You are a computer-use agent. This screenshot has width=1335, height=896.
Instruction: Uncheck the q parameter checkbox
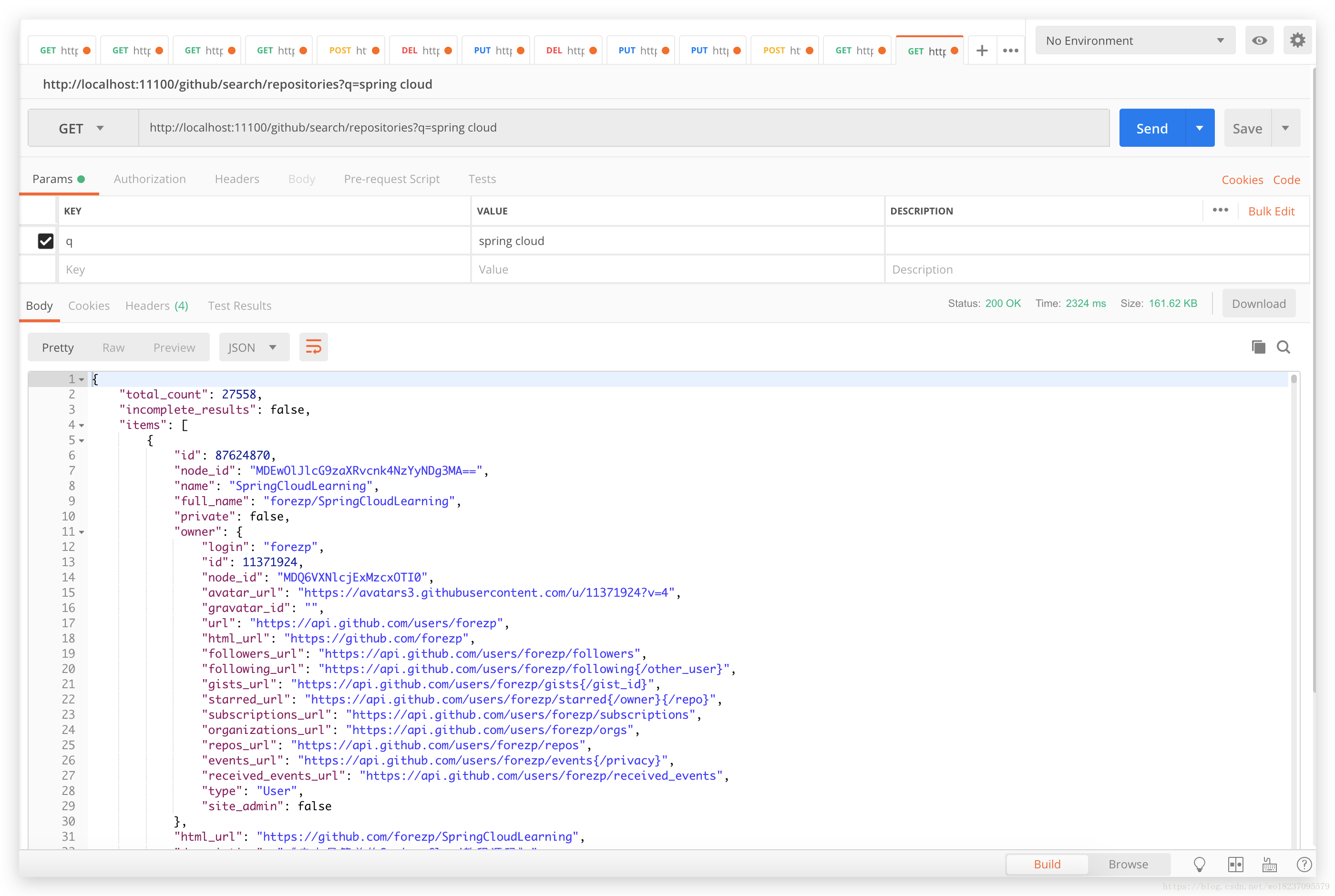tap(45, 241)
